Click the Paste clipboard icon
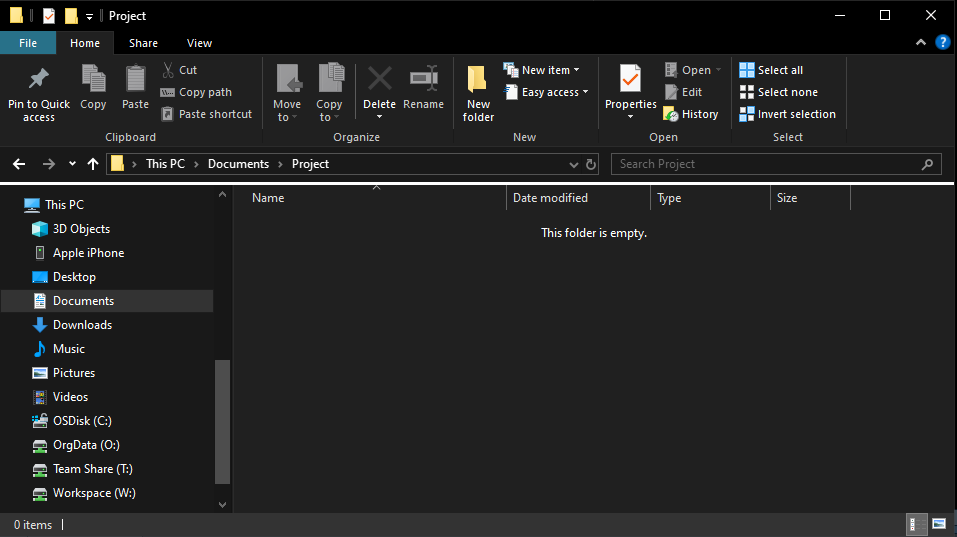Image resolution: width=957 pixels, height=537 pixels. tap(135, 79)
